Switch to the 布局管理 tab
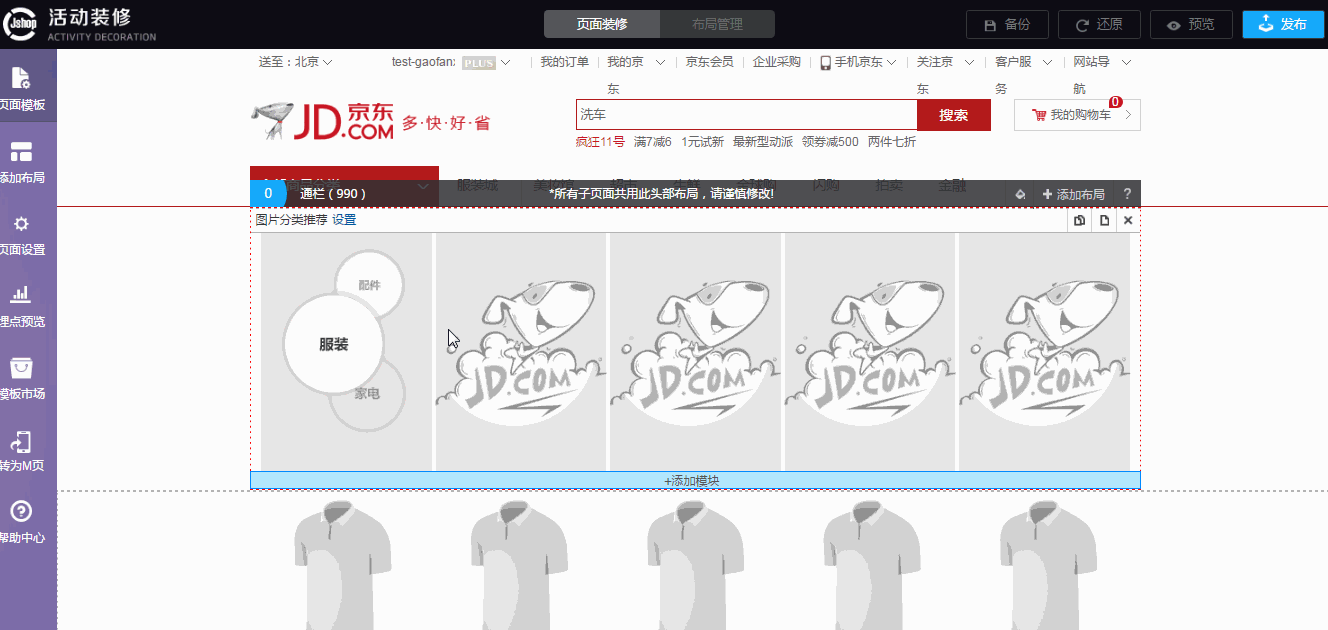The image size is (1328, 630). click(717, 24)
